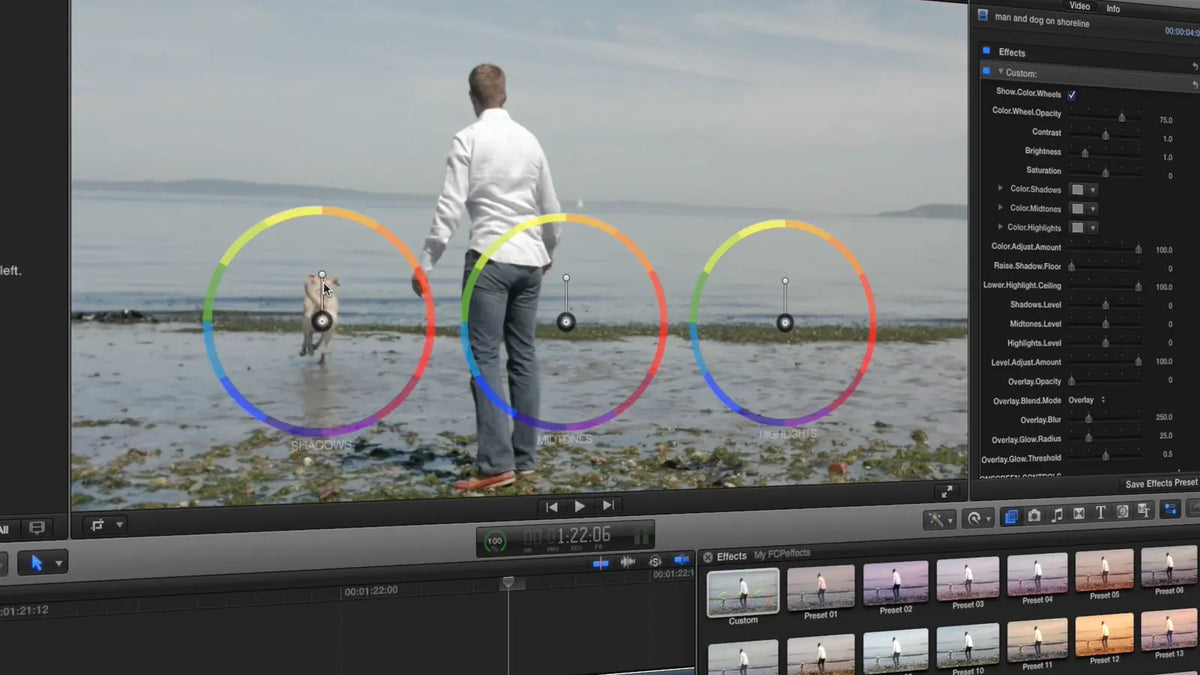Toggle the solo S icon
This screenshot has width=1200, height=675.
point(655,561)
